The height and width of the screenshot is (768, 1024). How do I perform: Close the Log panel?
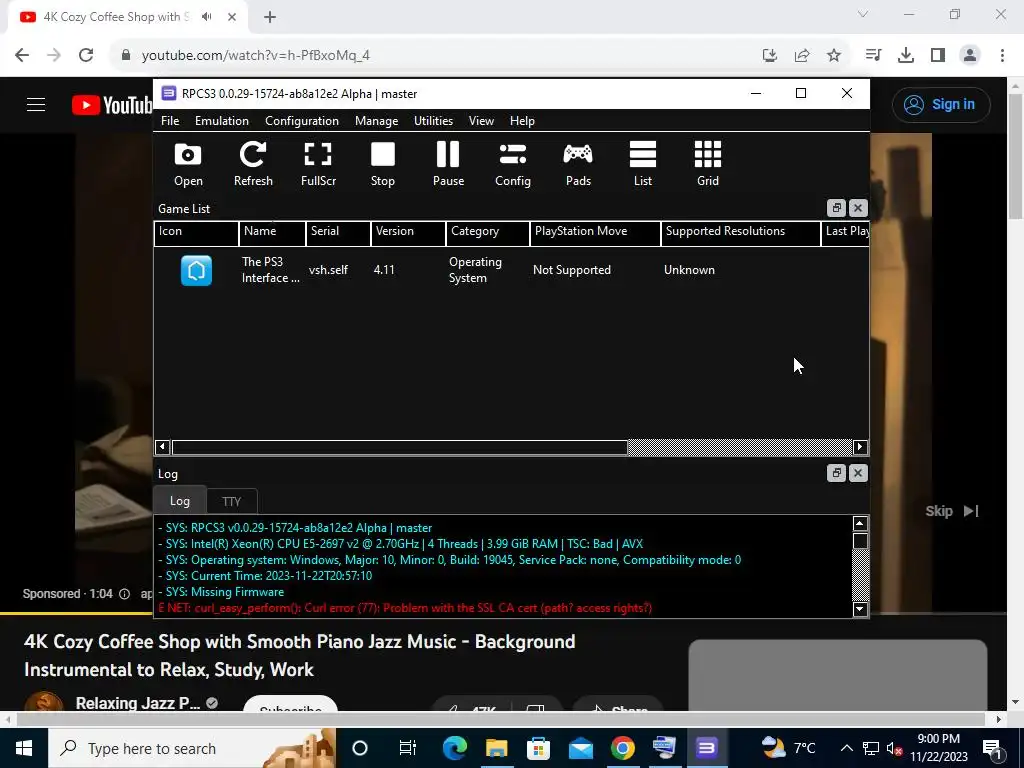(x=858, y=473)
